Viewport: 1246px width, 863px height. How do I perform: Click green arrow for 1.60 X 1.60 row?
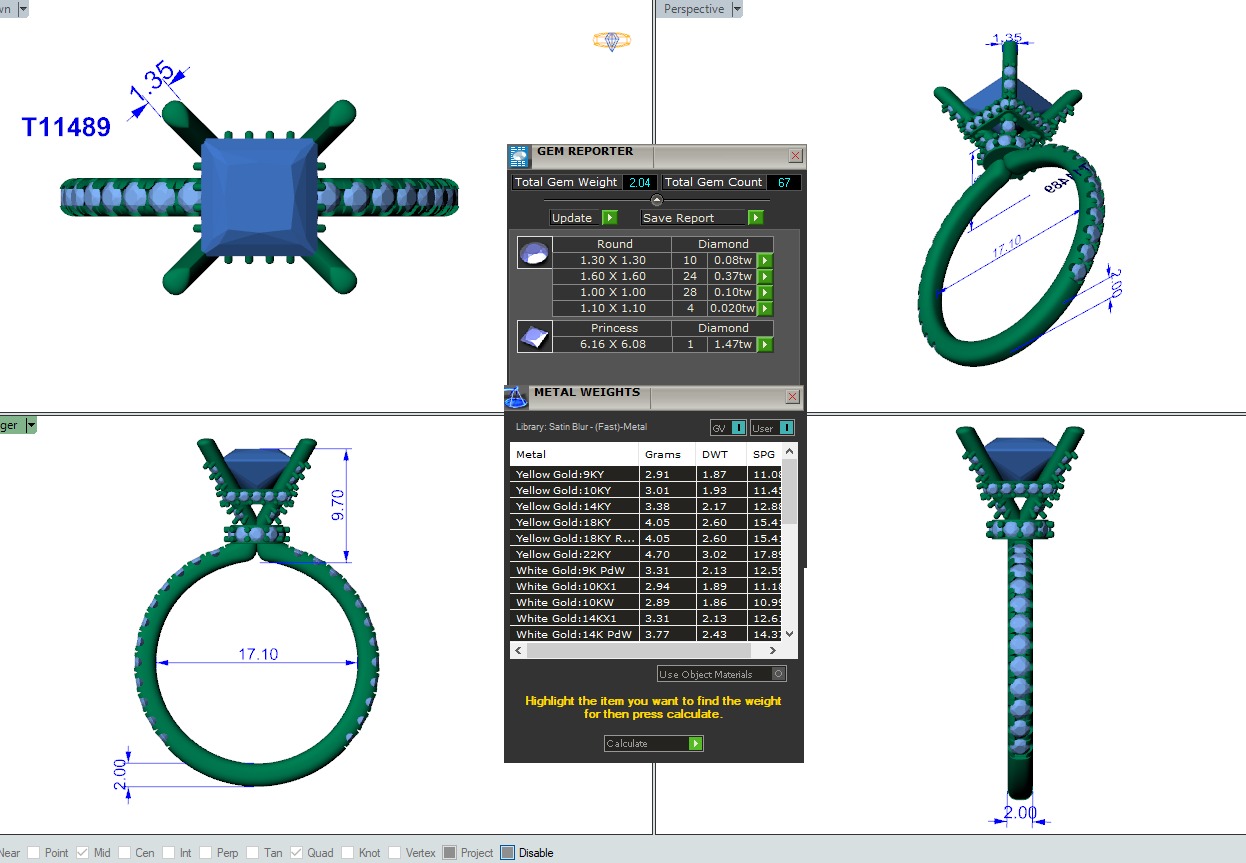tap(765, 277)
